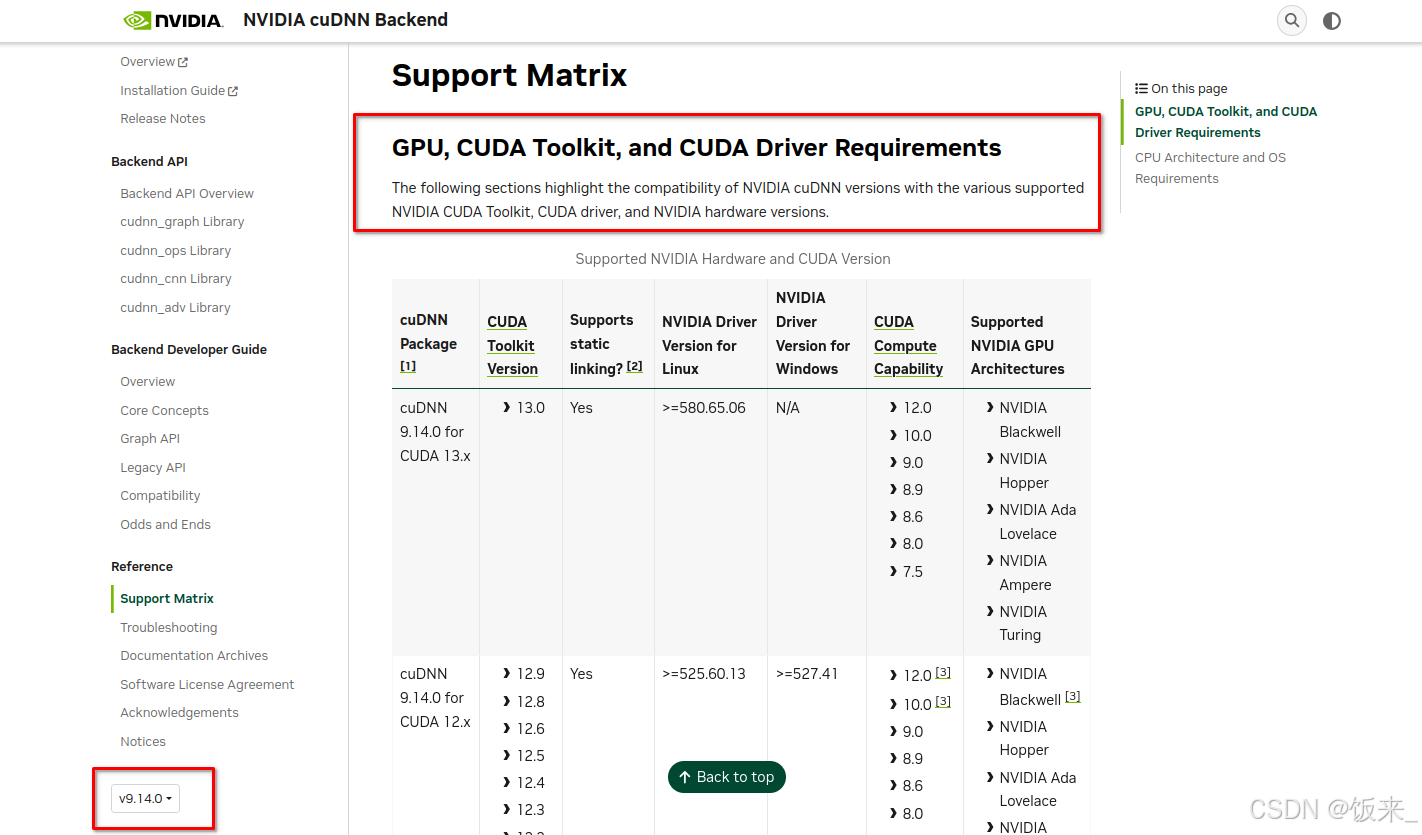1422x835 pixels.
Task: Jump to CPU Architecture and OS Requirements
Action: click(1210, 168)
